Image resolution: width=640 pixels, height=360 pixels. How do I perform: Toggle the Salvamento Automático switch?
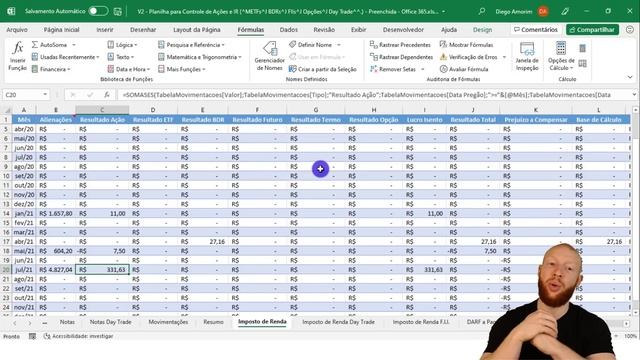tap(98, 11)
